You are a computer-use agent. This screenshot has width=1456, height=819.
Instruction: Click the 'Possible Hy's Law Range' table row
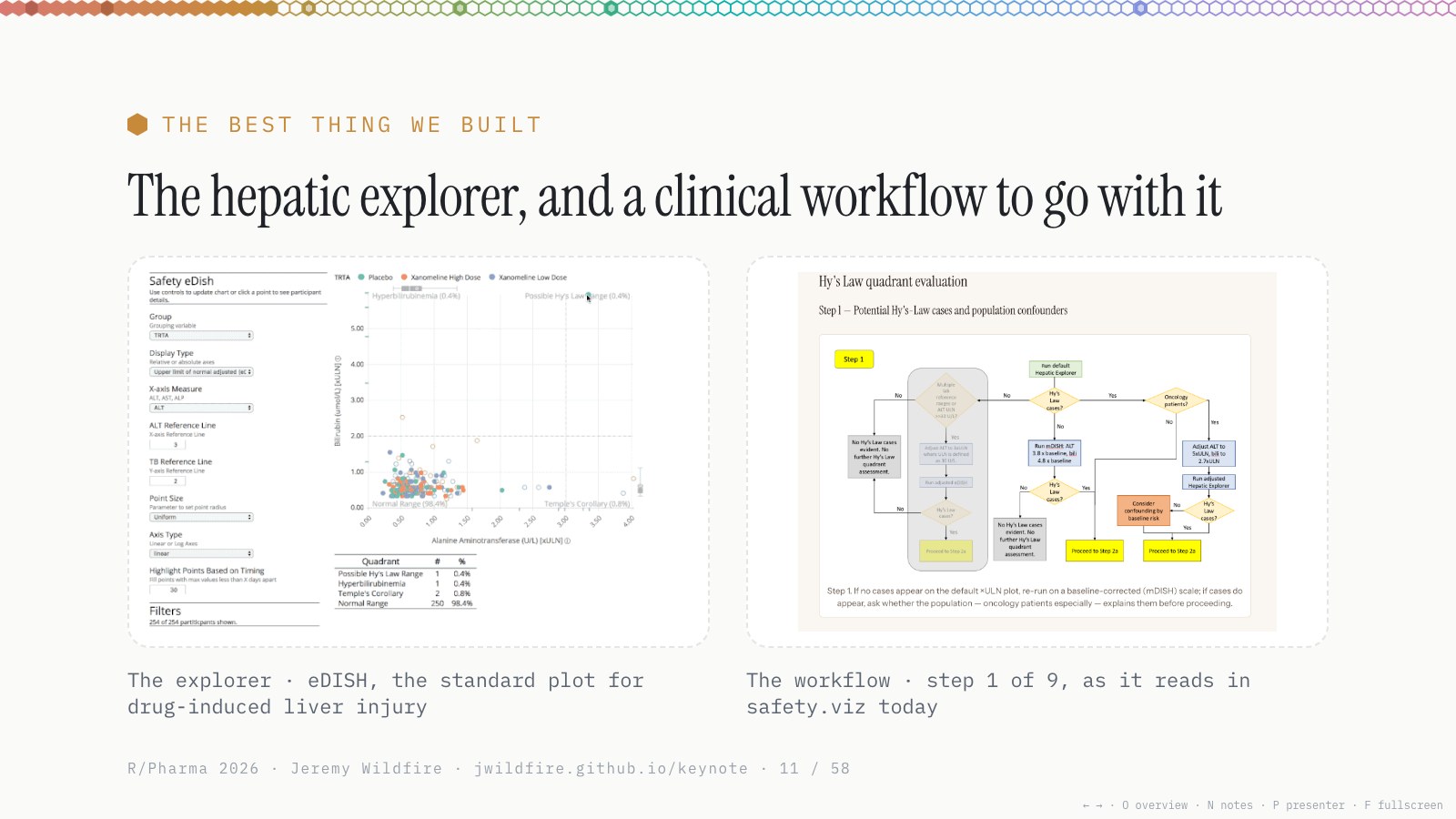click(405, 573)
